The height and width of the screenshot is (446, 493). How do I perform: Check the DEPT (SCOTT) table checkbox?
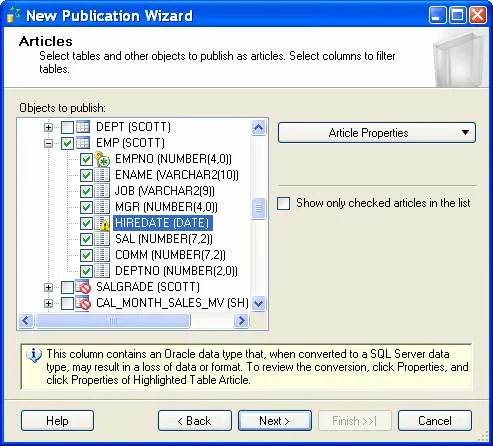pos(67,127)
